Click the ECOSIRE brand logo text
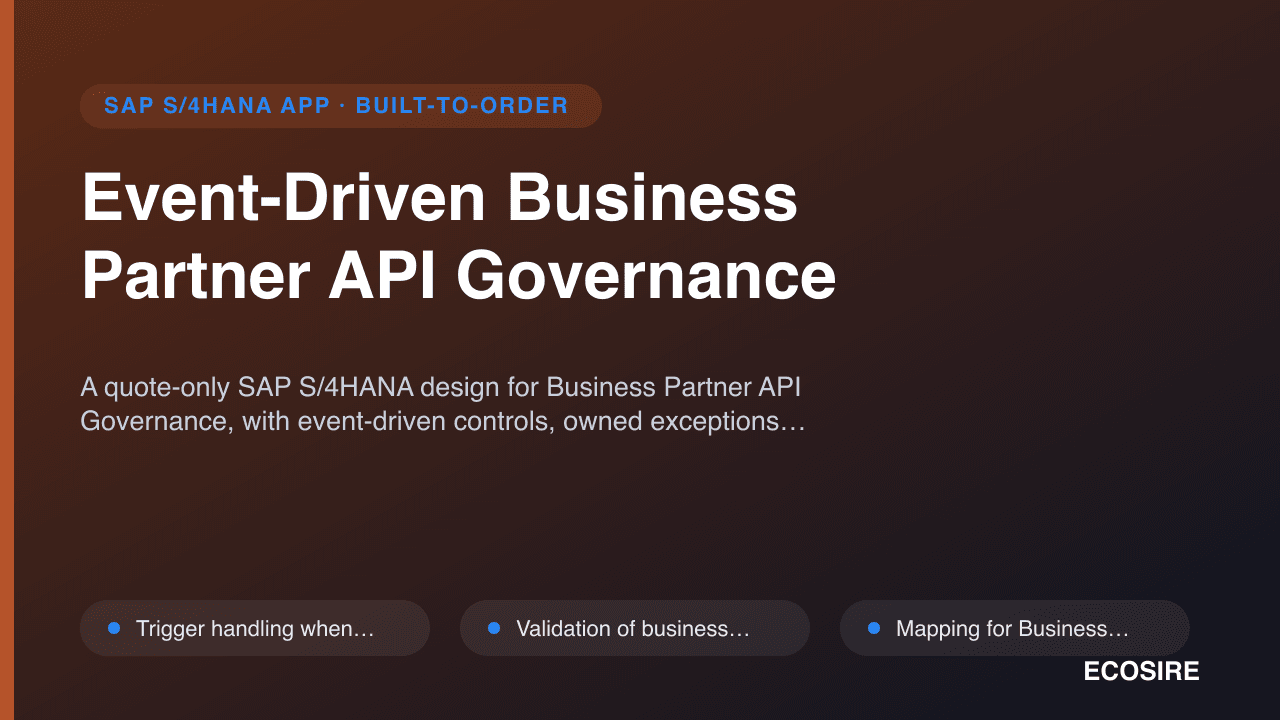Viewport: 1280px width, 720px height. (1141, 672)
